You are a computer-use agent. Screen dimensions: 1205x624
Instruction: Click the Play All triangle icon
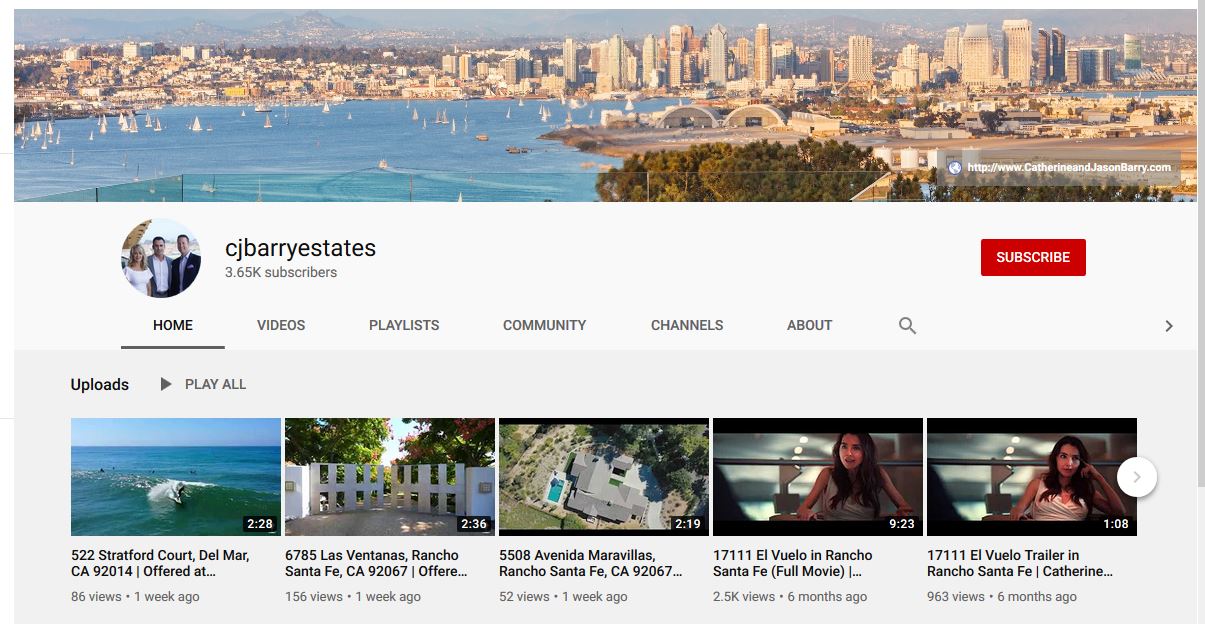(x=166, y=384)
